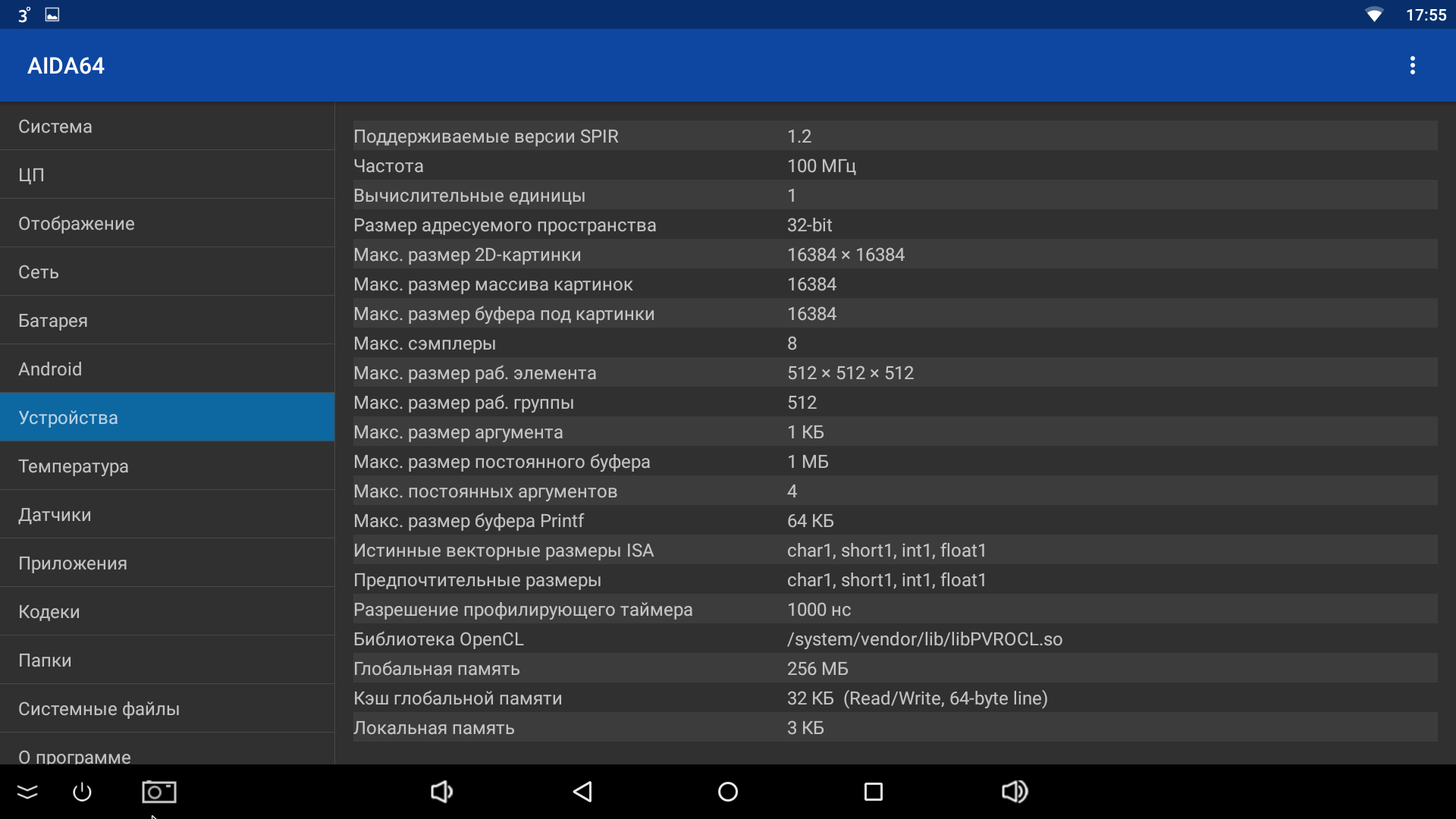Open Датчики sensor list
Screen dimensions: 1456x819
click(167, 515)
